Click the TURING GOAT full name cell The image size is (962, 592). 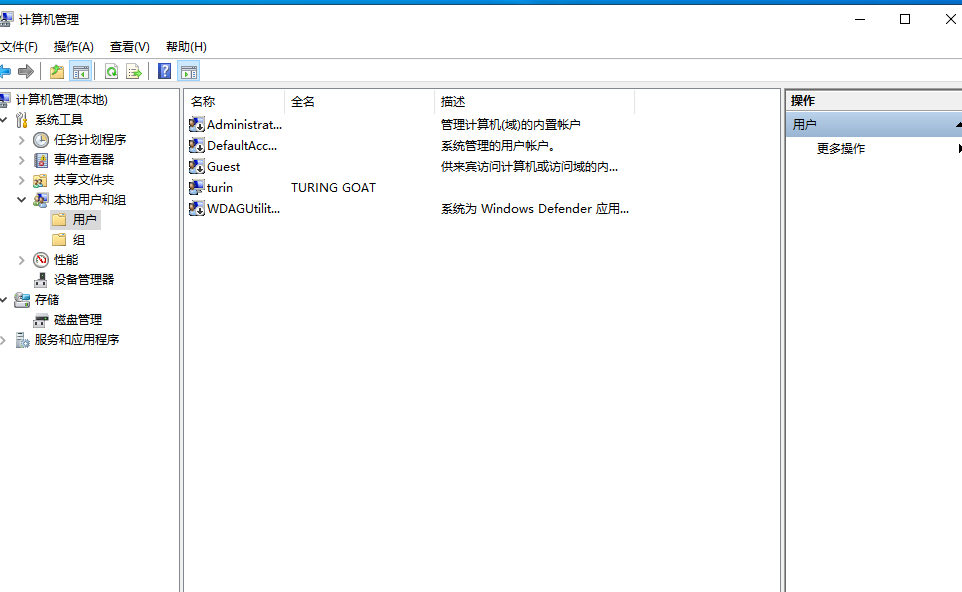pos(333,188)
